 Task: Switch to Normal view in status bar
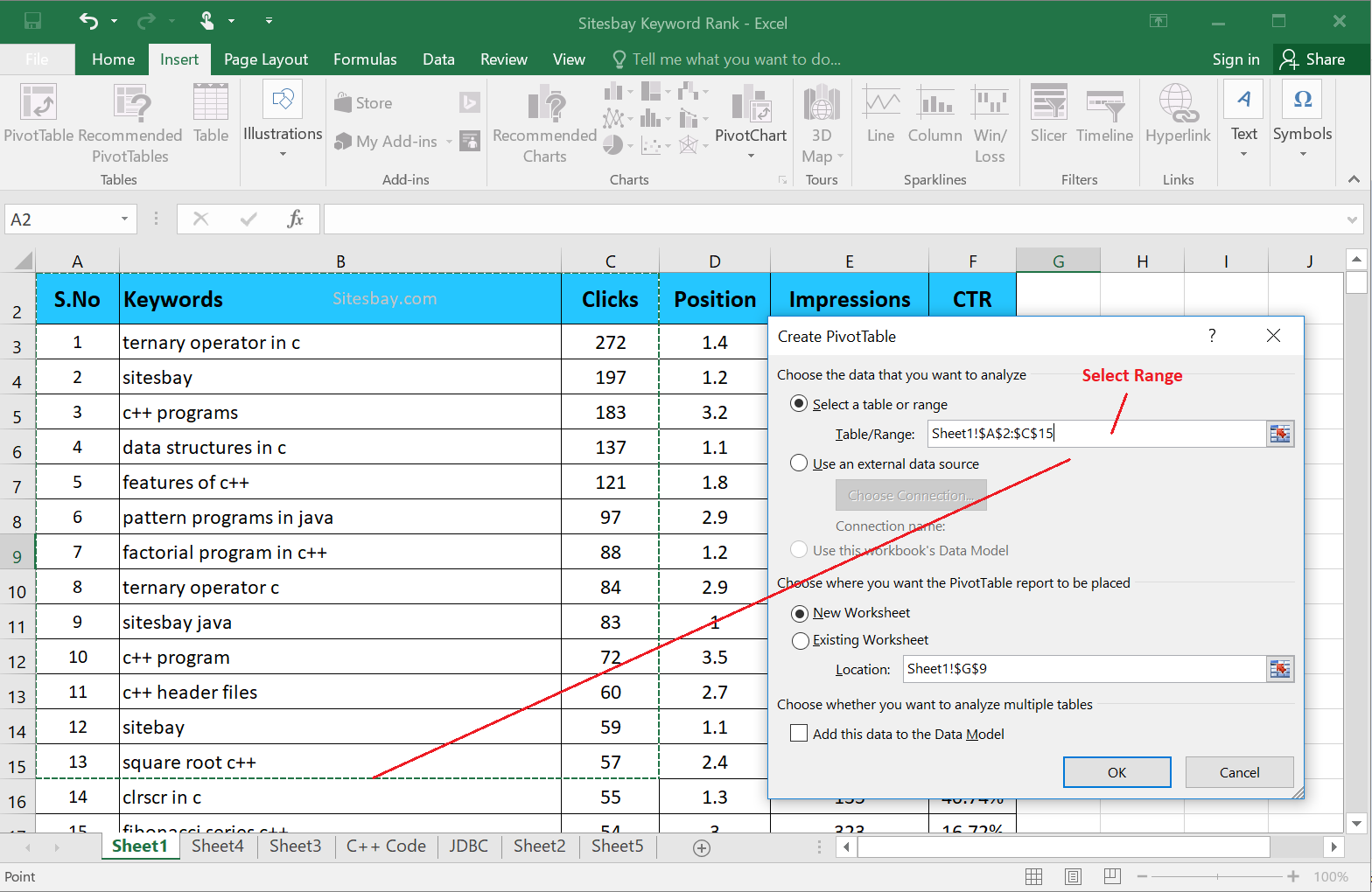[x=1033, y=876]
